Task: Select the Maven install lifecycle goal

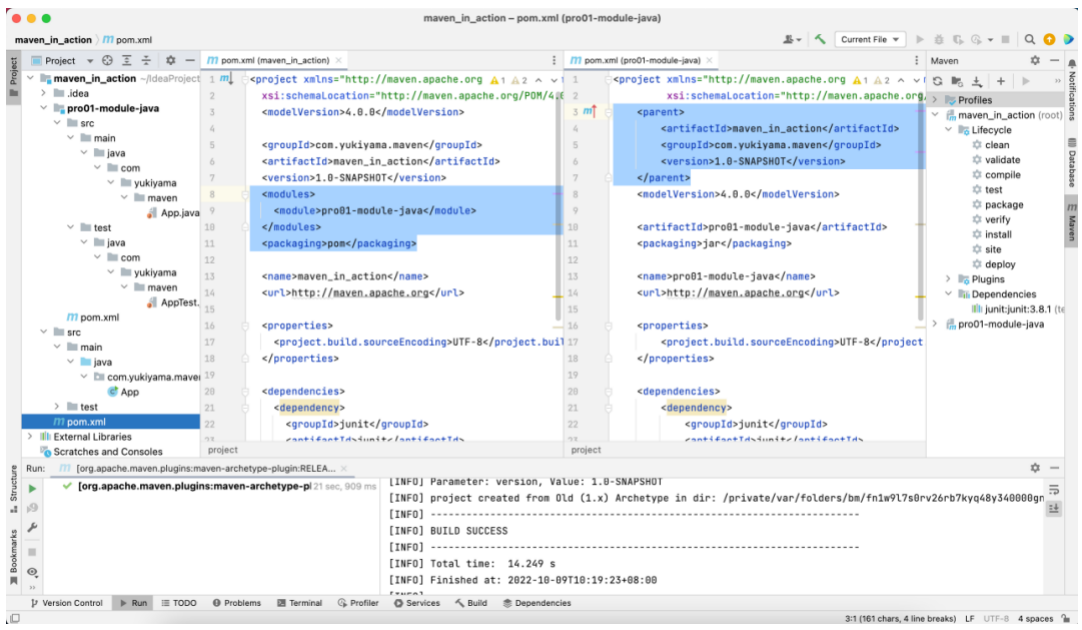Action: (x=998, y=235)
